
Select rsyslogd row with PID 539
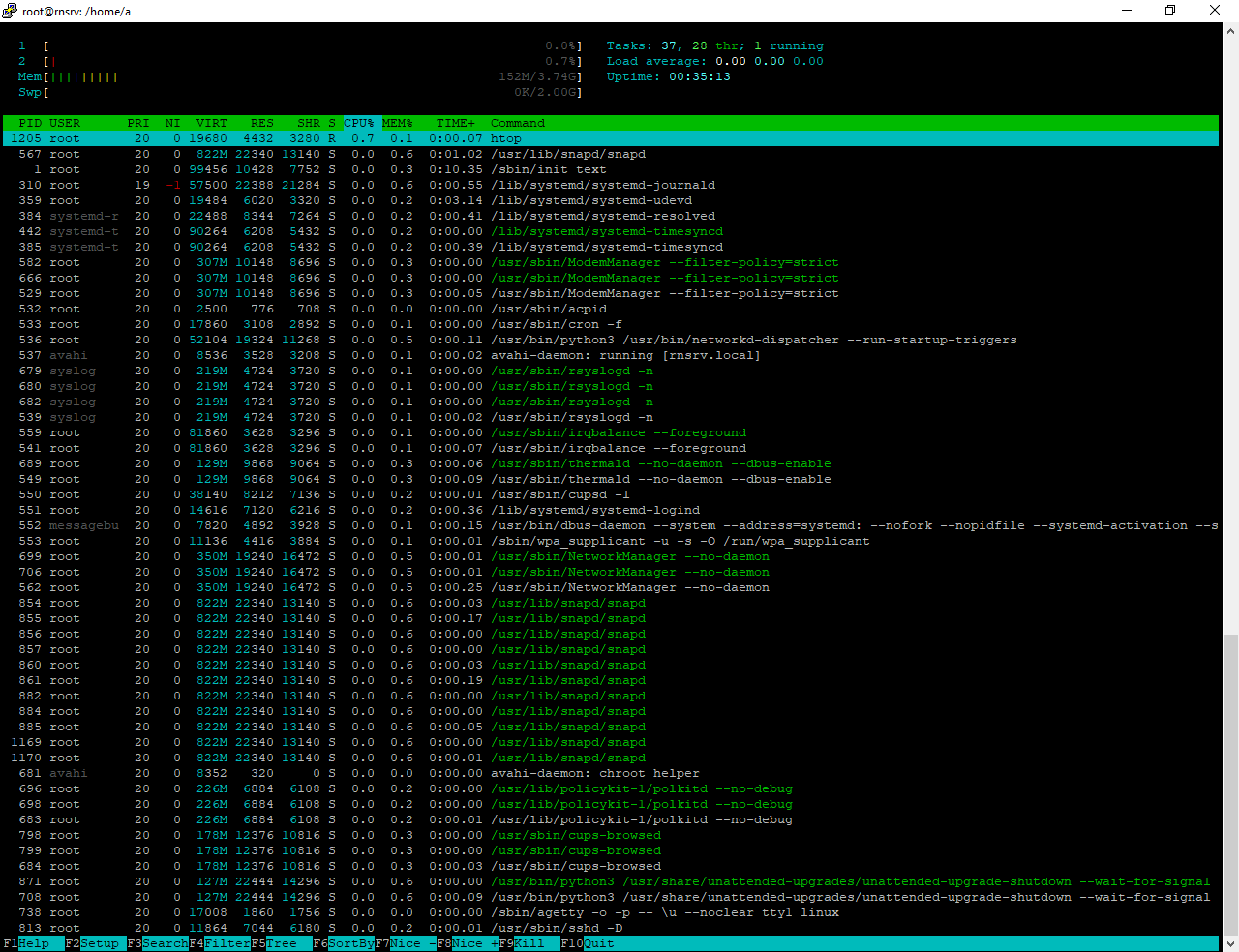pos(611,417)
